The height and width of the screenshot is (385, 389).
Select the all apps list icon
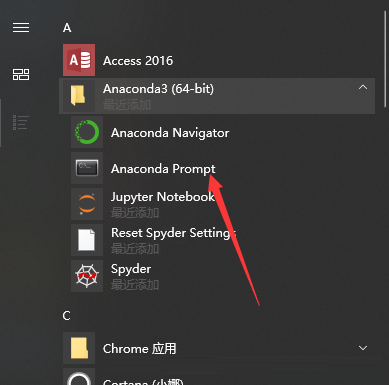pyautogui.click(x=21, y=122)
